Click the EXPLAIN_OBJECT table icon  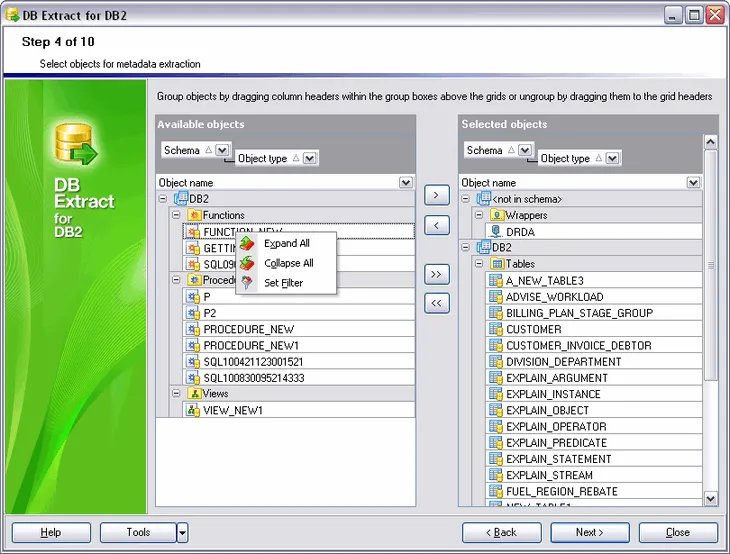click(495, 410)
